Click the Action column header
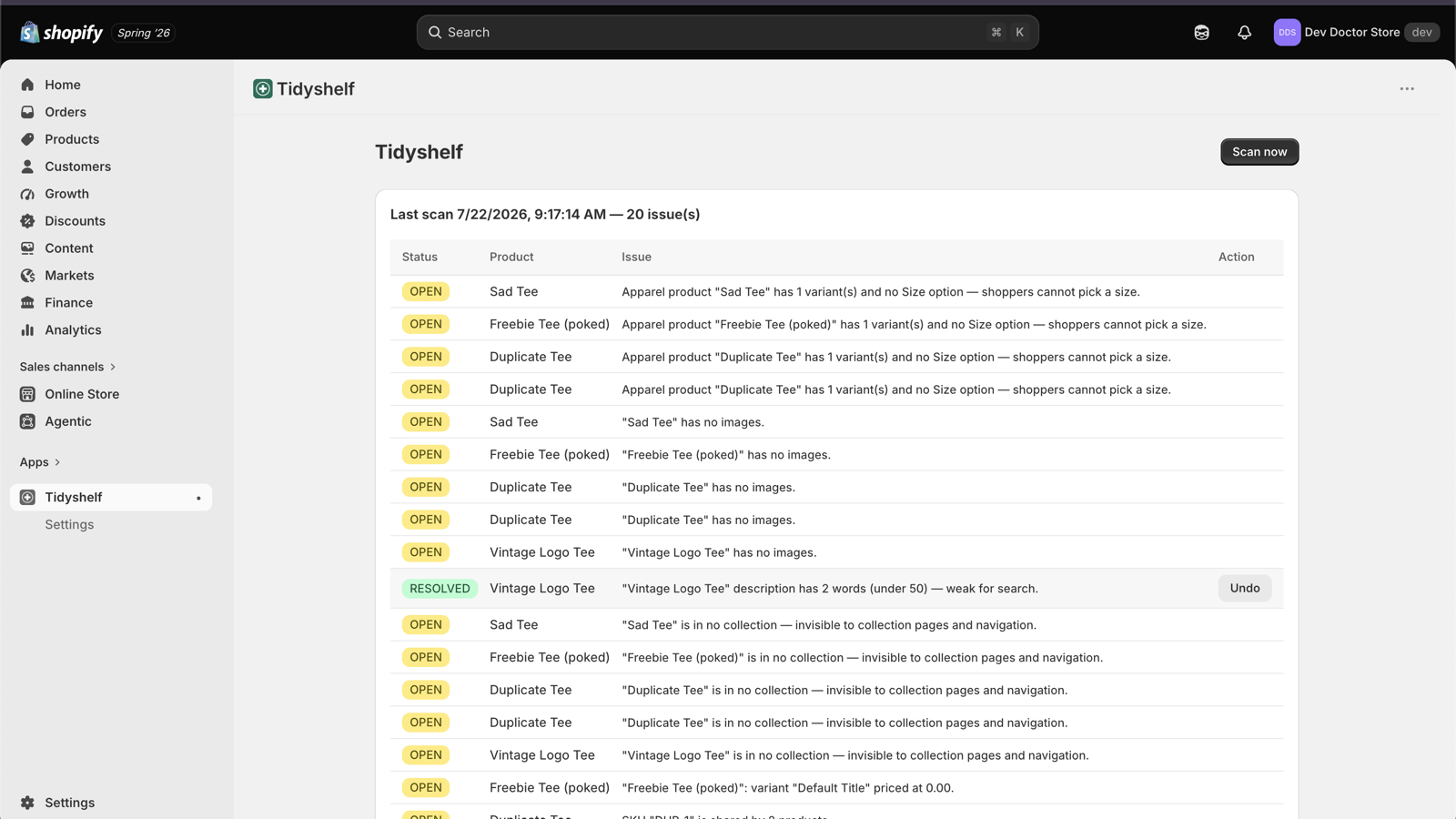The image size is (1456, 819). pos(1236,258)
